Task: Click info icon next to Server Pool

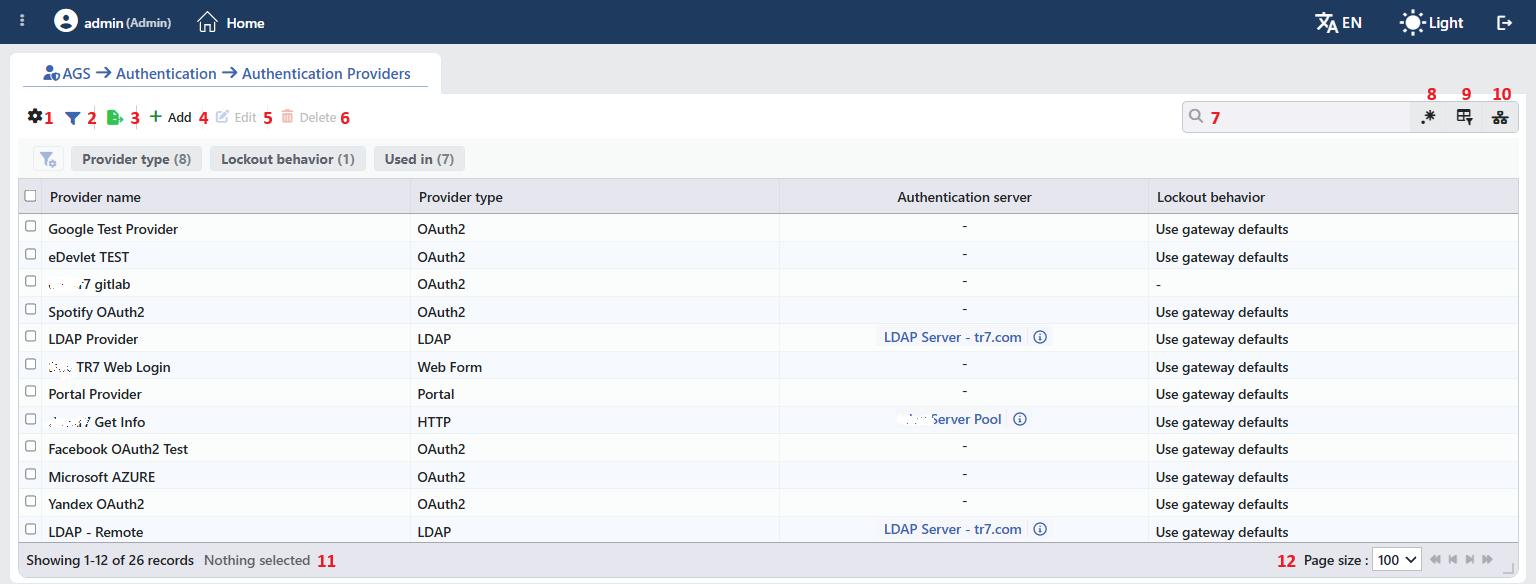Action: coord(1020,419)
